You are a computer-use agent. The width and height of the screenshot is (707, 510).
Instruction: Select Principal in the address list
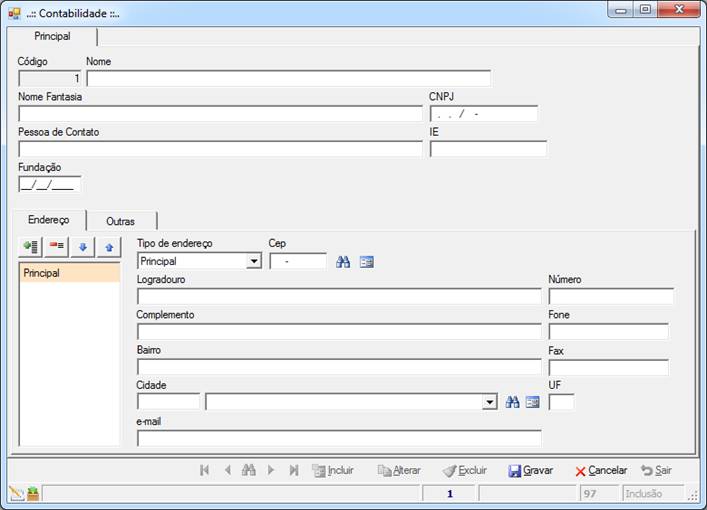point(70,273)
